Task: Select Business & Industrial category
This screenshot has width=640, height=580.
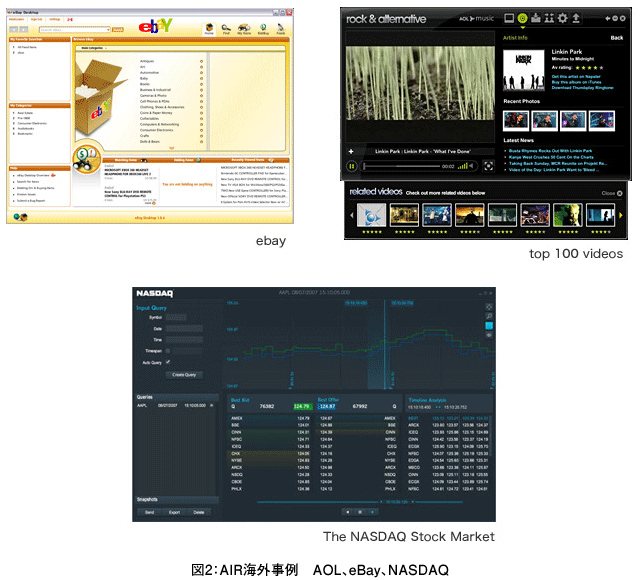Action: pos(156,90)
